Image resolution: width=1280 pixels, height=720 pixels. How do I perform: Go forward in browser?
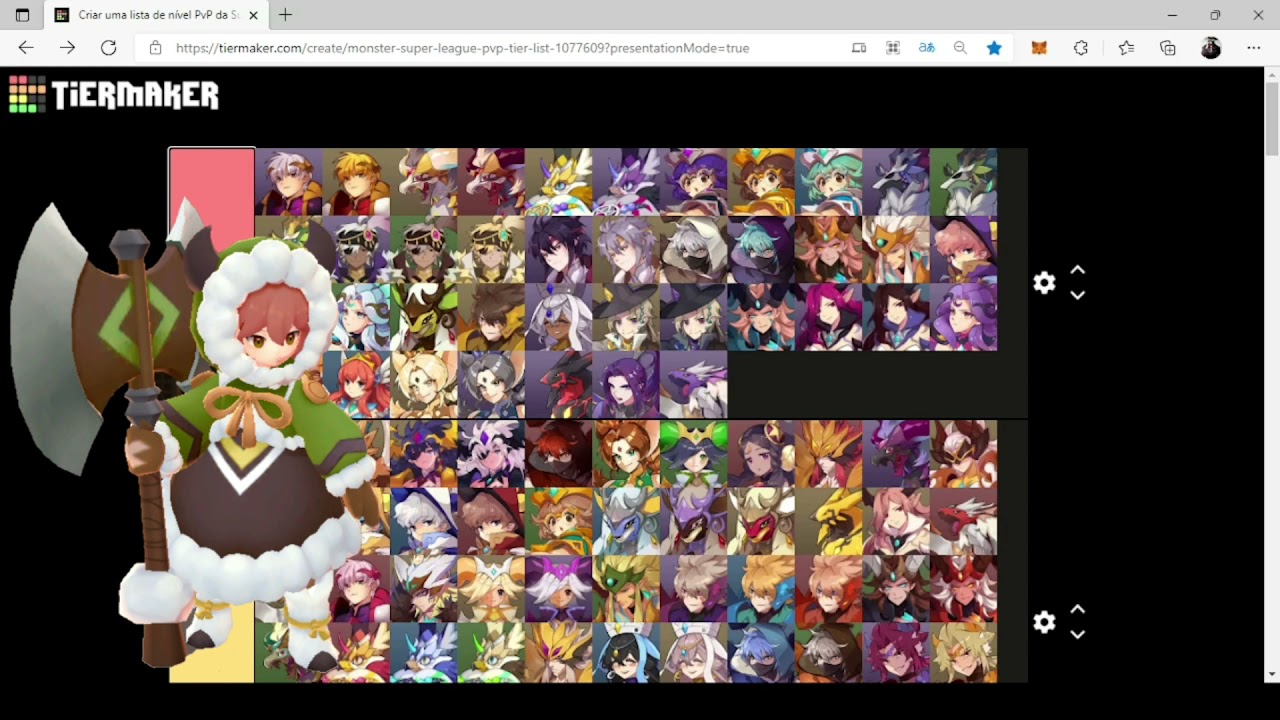tap(67, 47)
